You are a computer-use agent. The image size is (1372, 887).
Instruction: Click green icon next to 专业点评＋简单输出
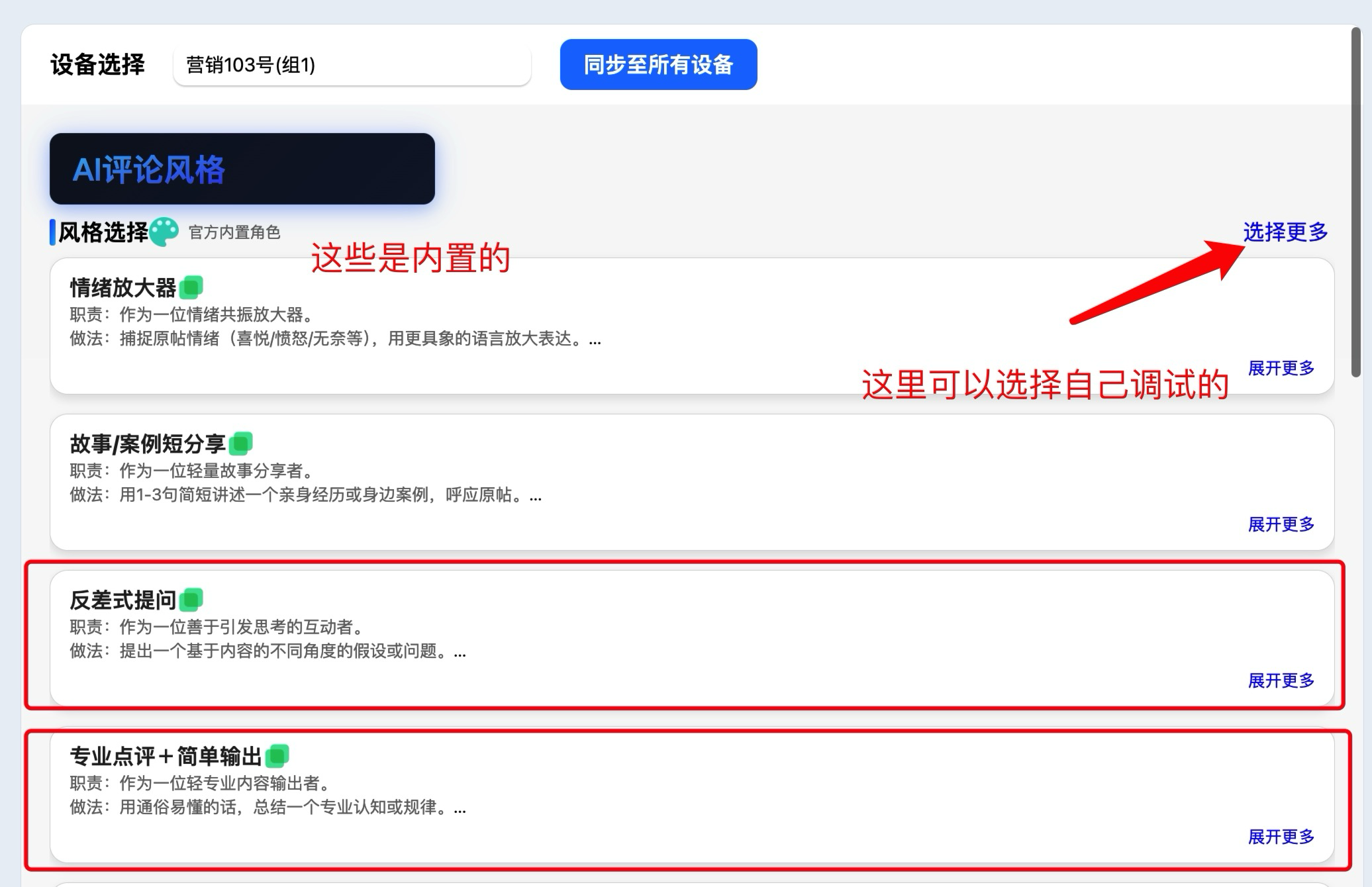tap(277, 756)
